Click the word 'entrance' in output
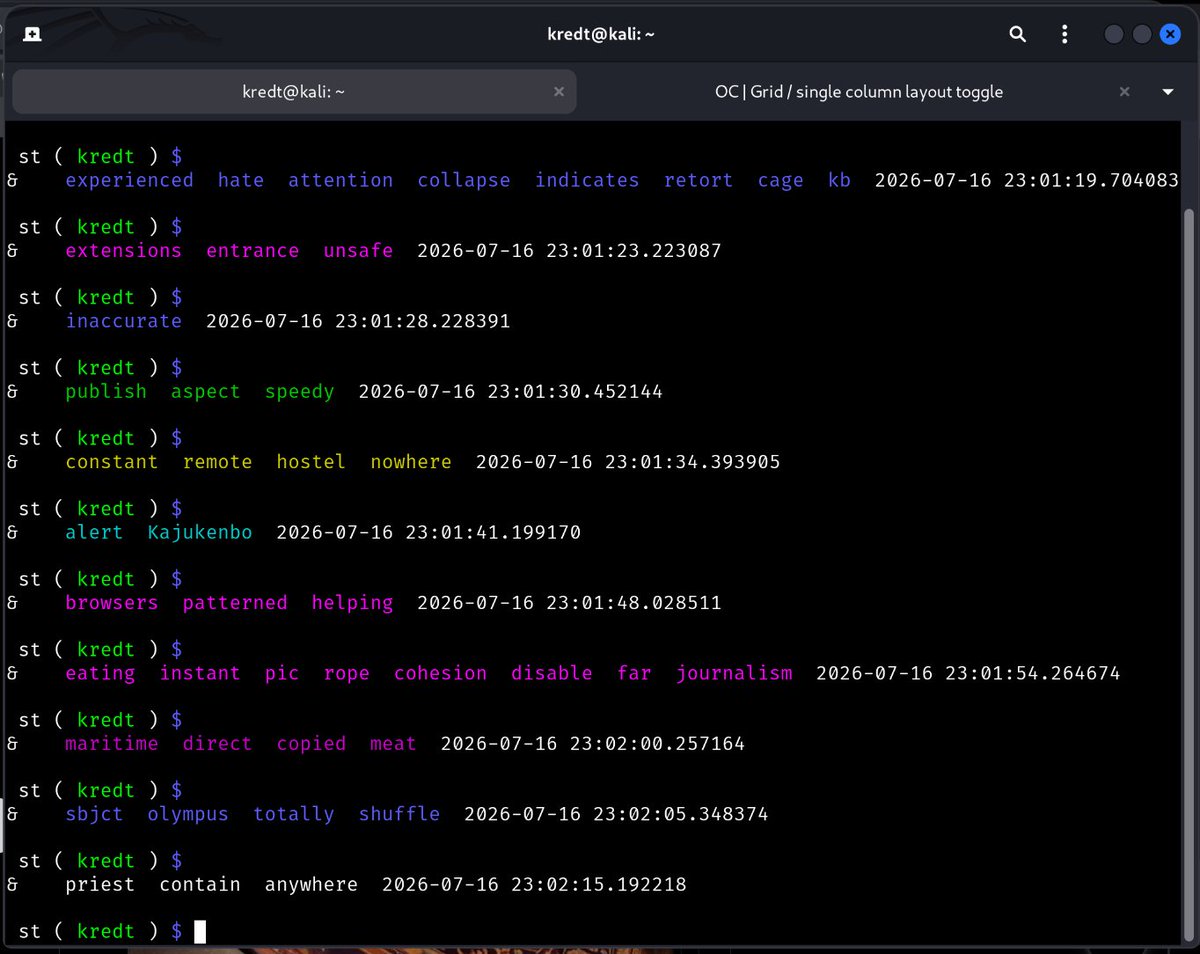 click(252, 251)
